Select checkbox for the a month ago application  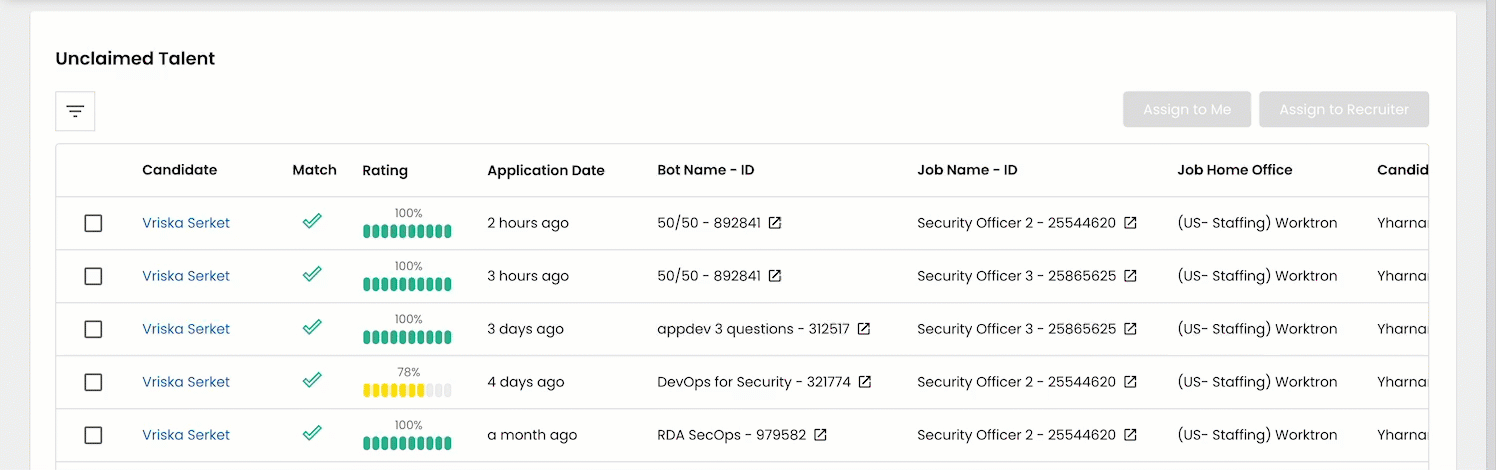tap(93, 435)
